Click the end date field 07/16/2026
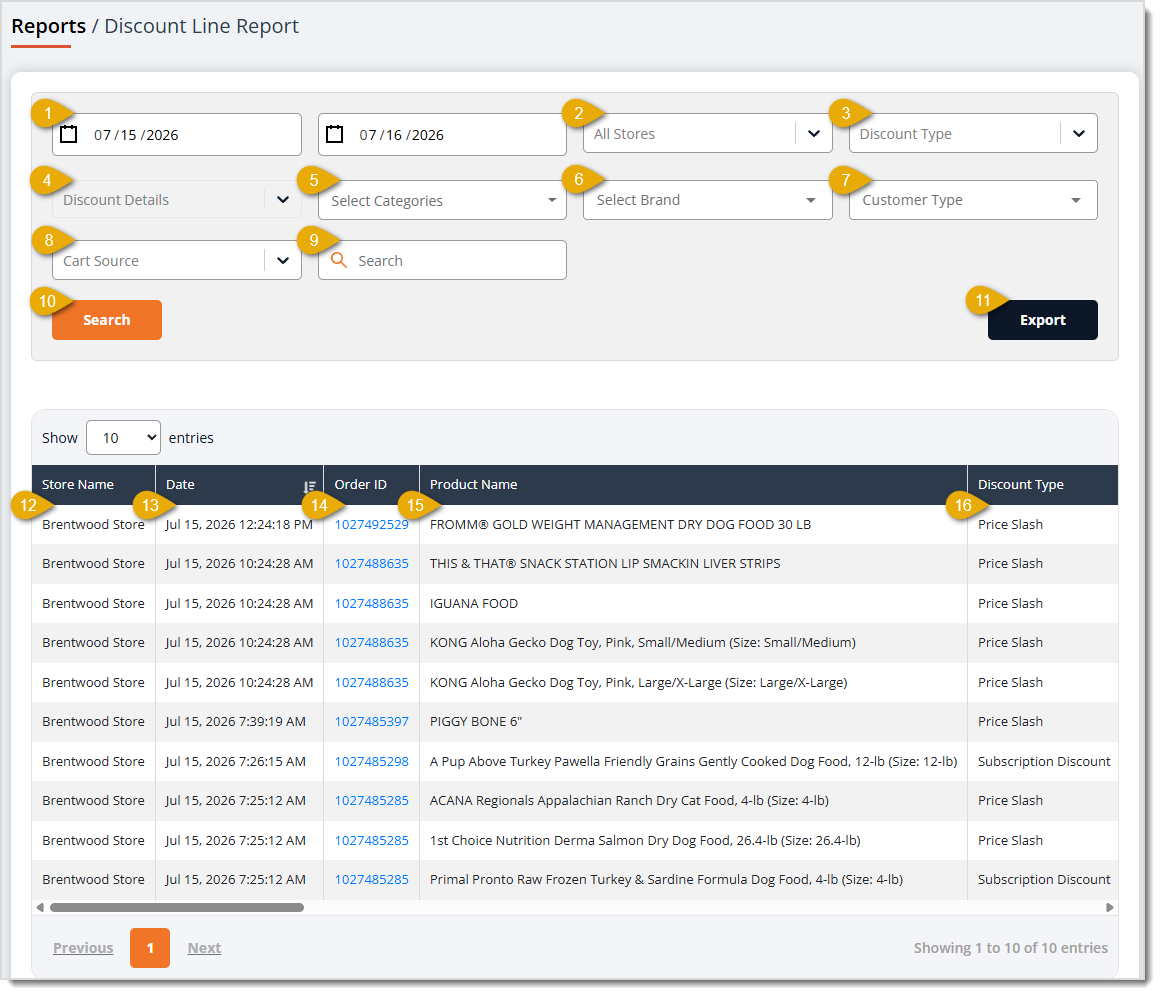This screenshot has height=995, width=1160. (442, 134)
